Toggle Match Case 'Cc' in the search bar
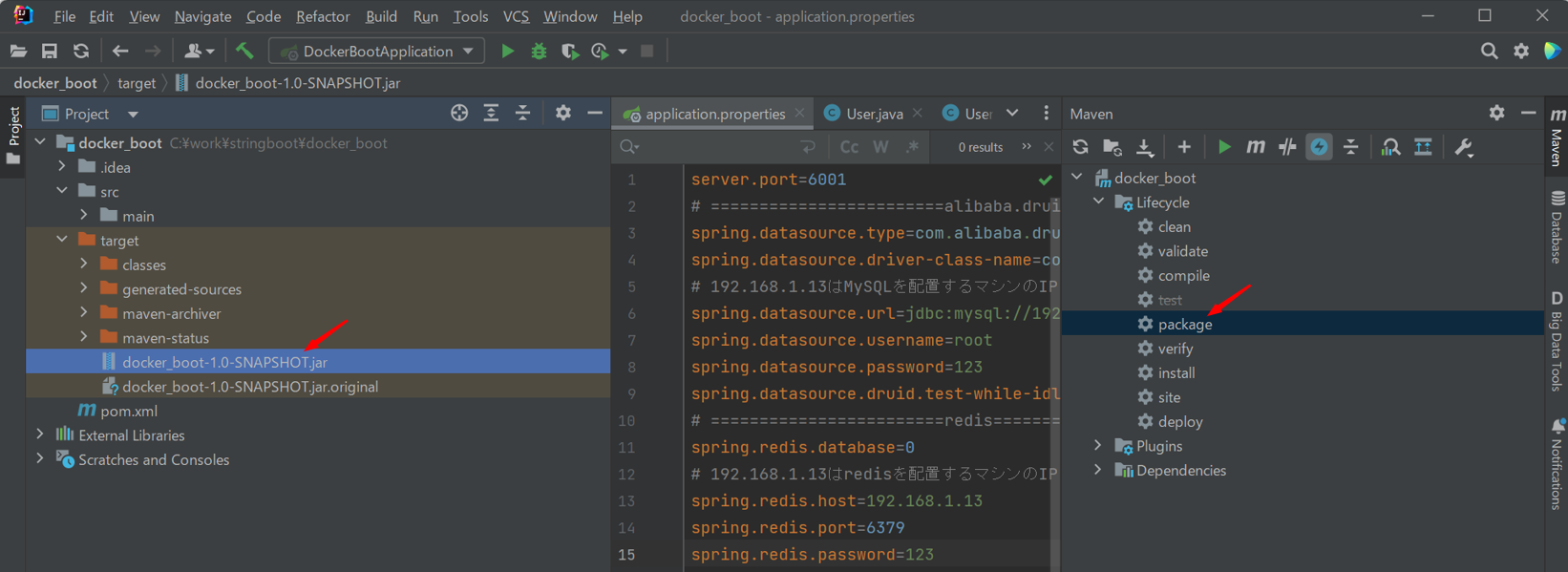The image size is (1568, 572). point(849,147)
